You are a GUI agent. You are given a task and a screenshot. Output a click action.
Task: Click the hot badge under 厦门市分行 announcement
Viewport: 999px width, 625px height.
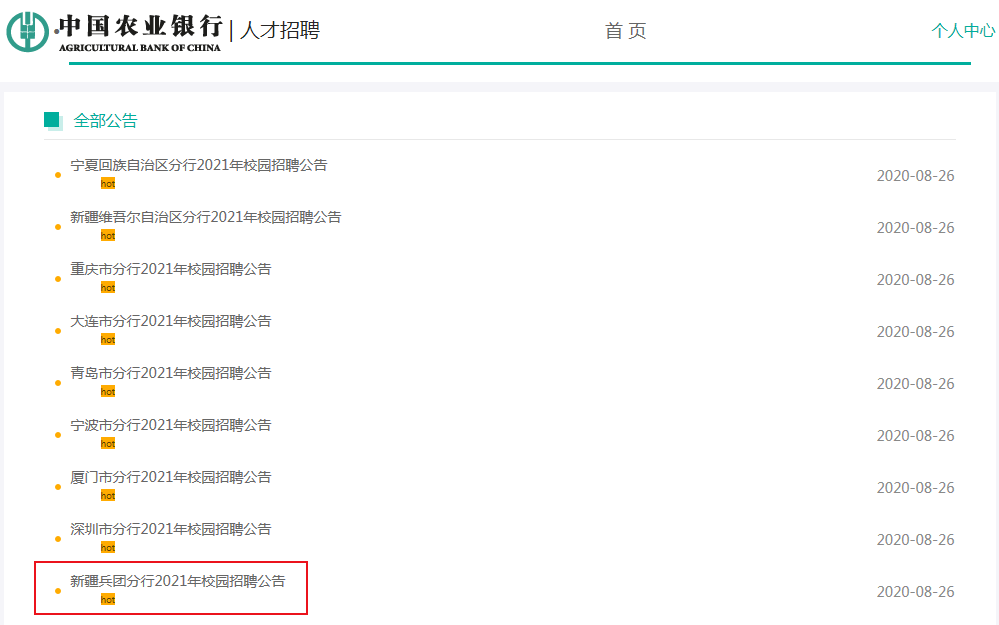[108, 496]
